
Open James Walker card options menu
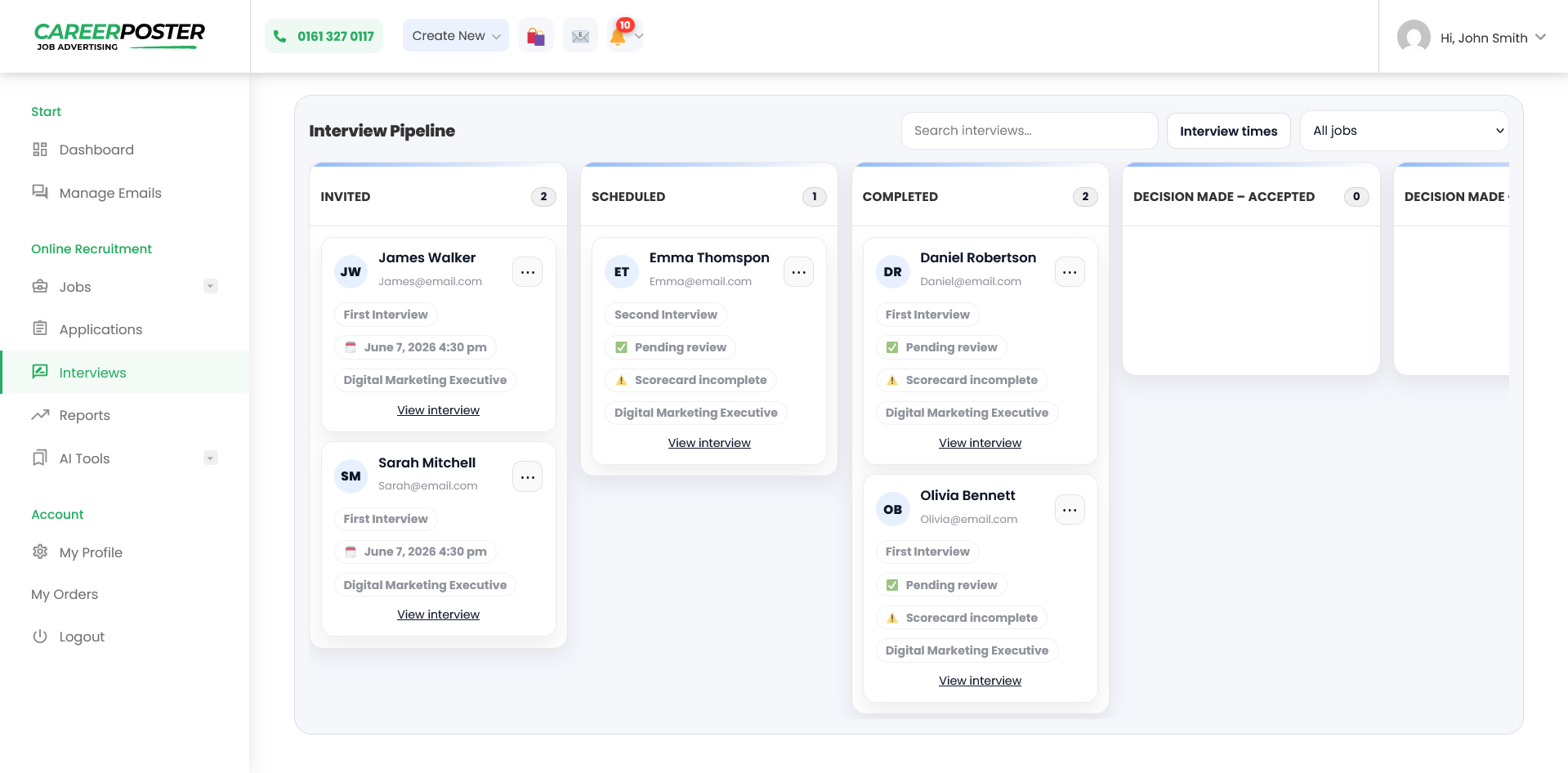[x=528, y=272]
